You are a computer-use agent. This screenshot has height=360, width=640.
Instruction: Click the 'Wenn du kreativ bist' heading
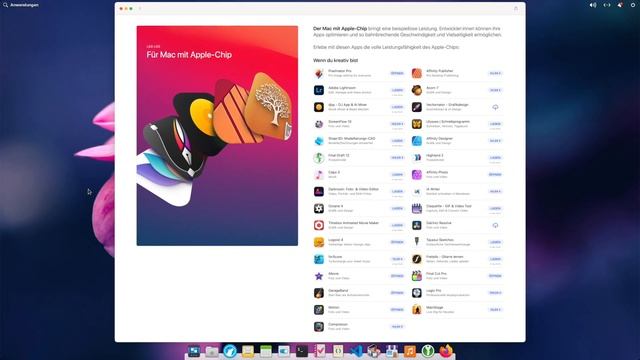pyautogui.click(x=336, y=60)
